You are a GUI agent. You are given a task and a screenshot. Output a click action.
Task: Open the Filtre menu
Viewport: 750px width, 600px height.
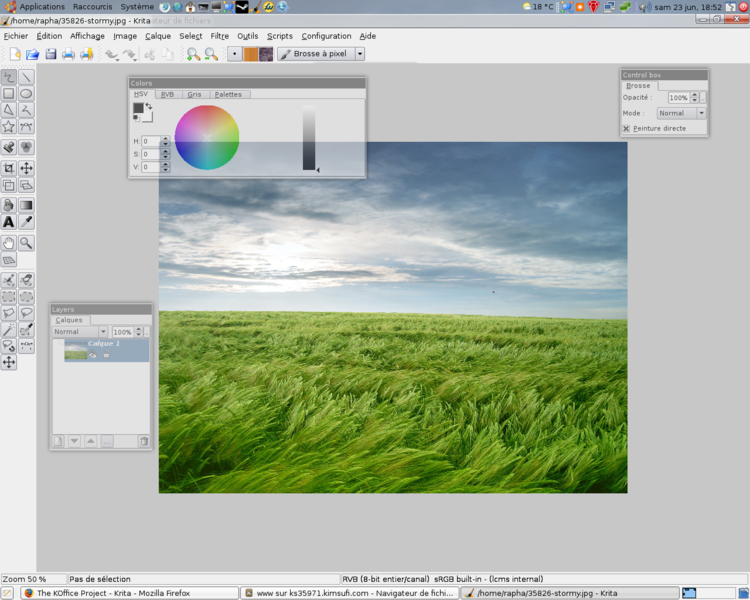coord(219,36)
